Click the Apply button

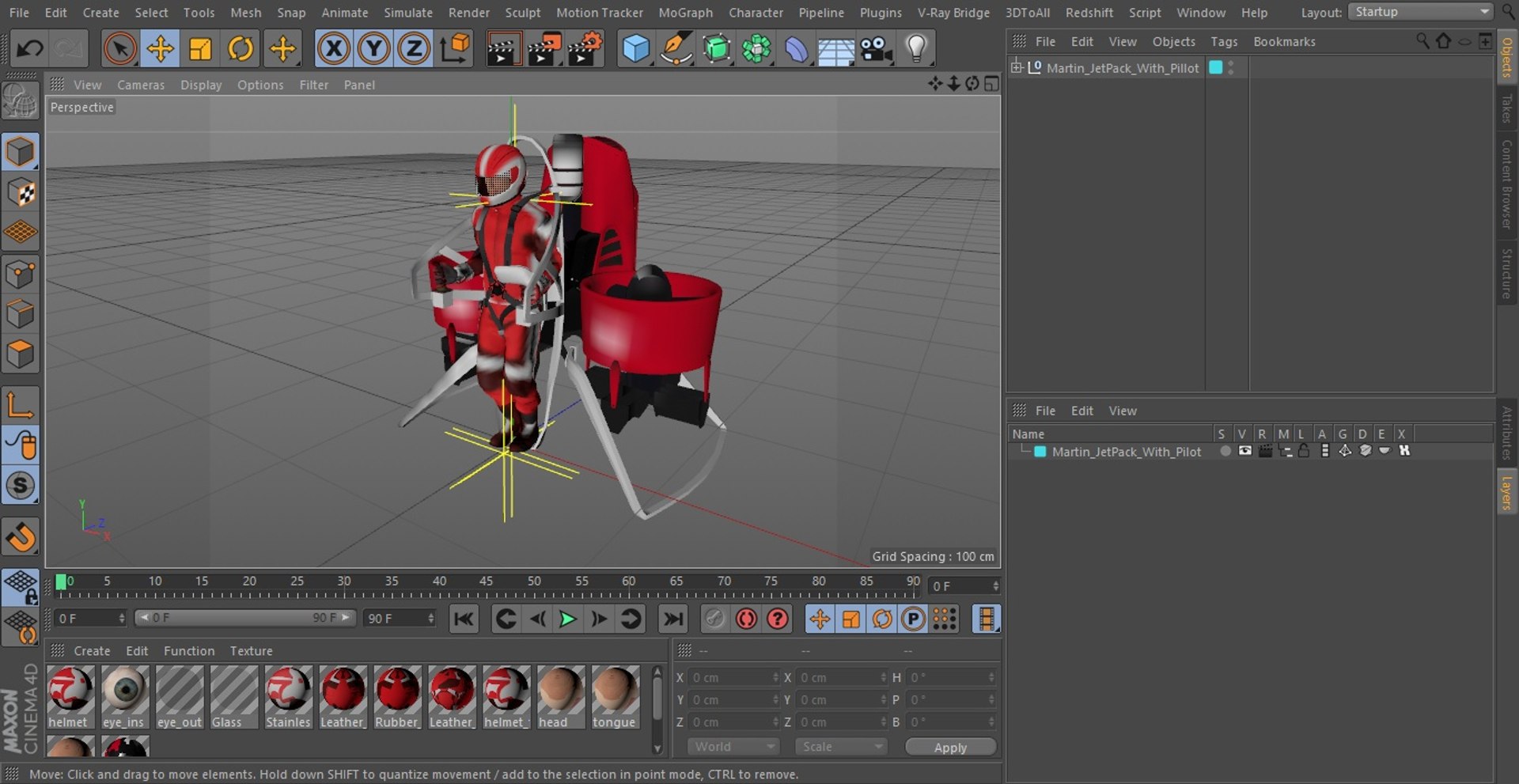950,747
